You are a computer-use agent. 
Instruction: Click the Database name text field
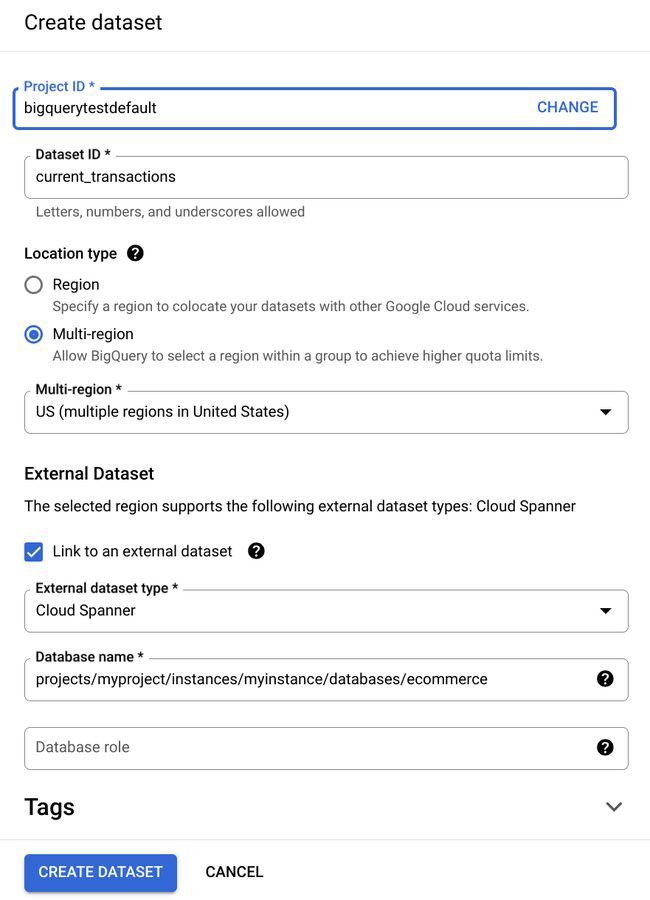pyautogui.click(x=300, y=677)
